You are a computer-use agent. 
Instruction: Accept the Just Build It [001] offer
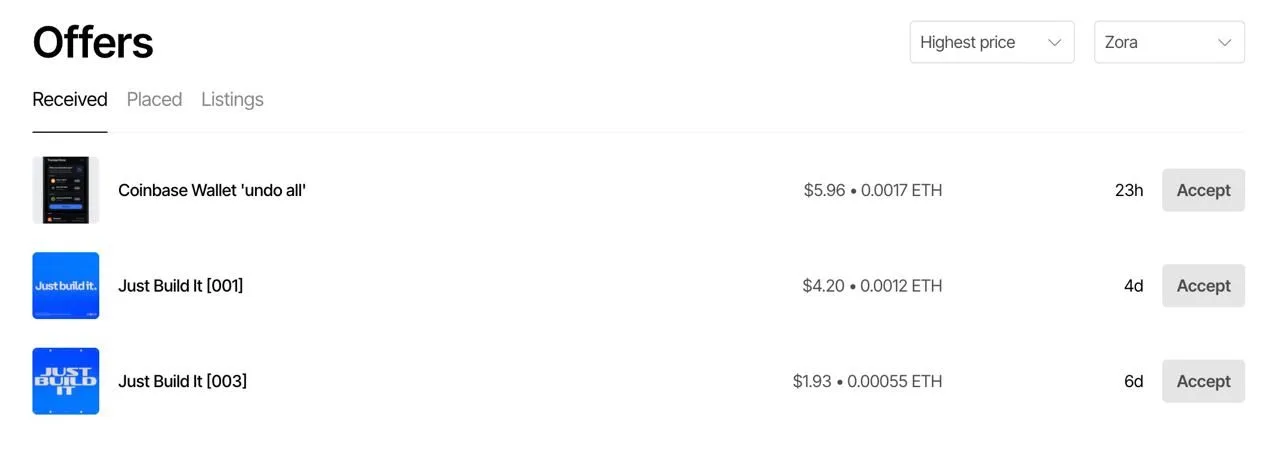pos(1203,285)
